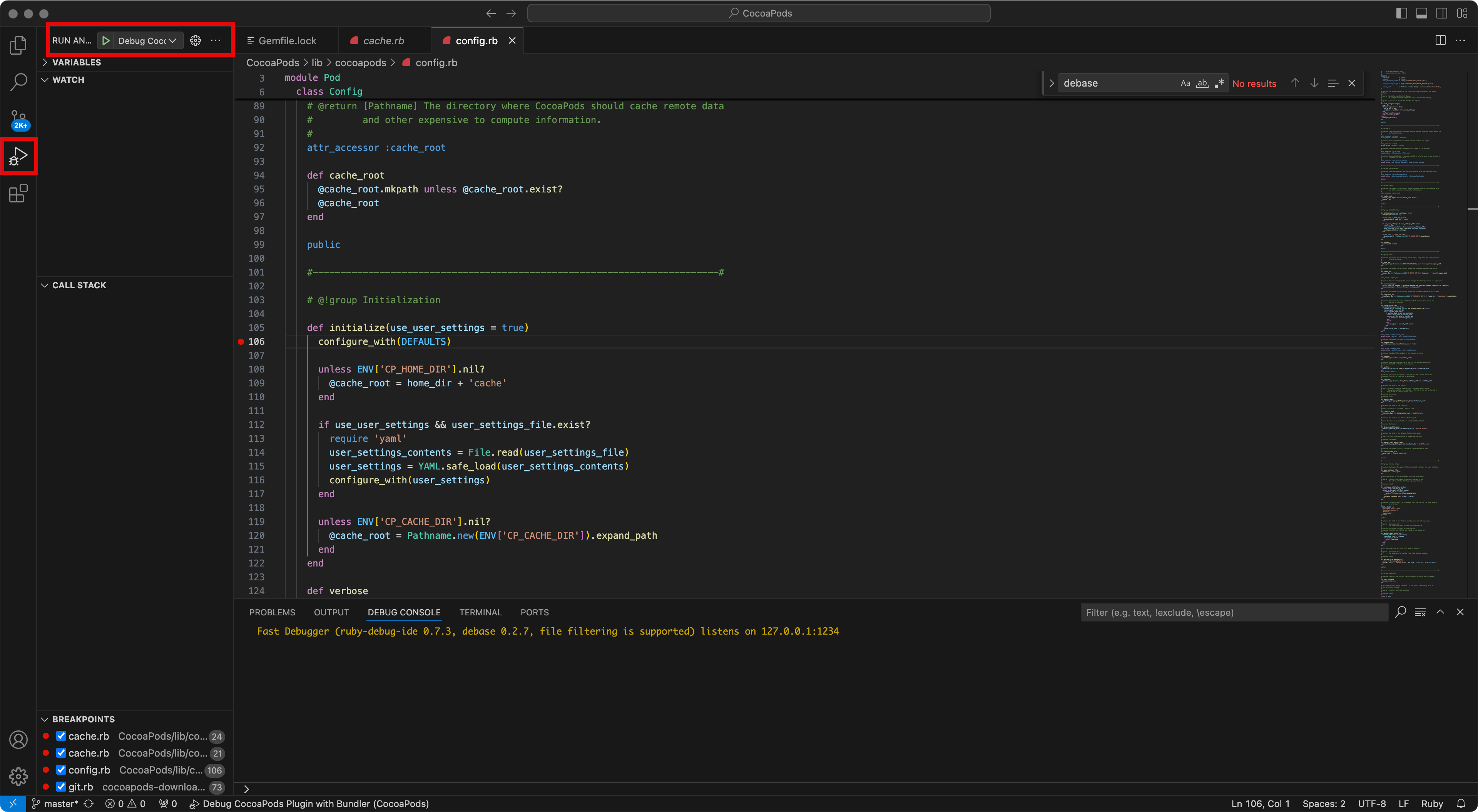
Task: Open the Accounts menu icon
Action: (x=18, y=740)
